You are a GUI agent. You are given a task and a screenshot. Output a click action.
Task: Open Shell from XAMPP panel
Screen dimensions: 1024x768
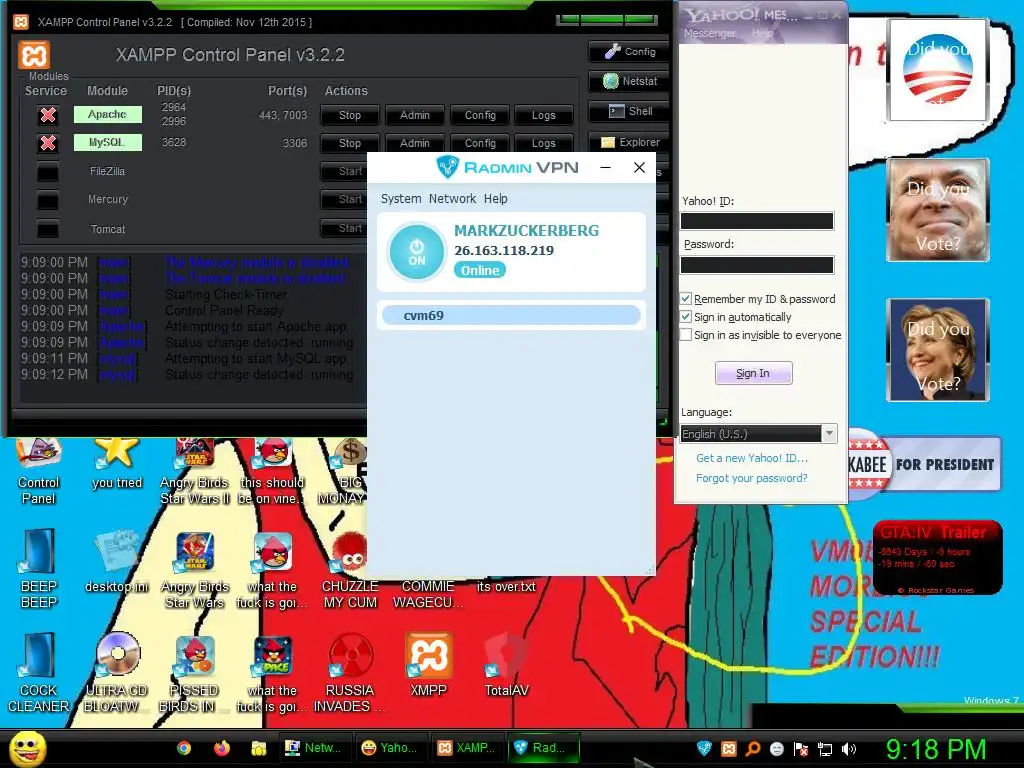(629, 111)
